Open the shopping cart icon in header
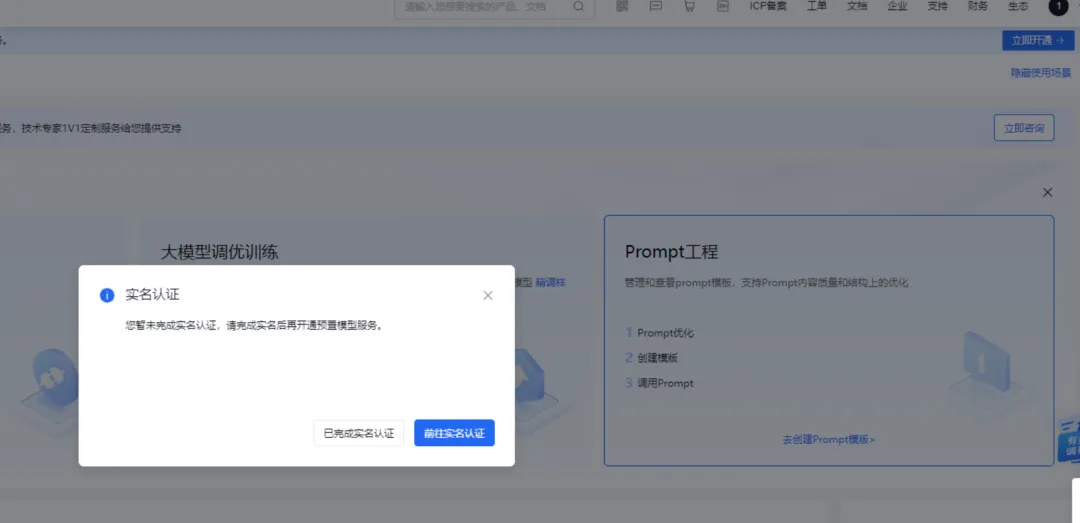Screen dimensions: 1080x523 689,6
